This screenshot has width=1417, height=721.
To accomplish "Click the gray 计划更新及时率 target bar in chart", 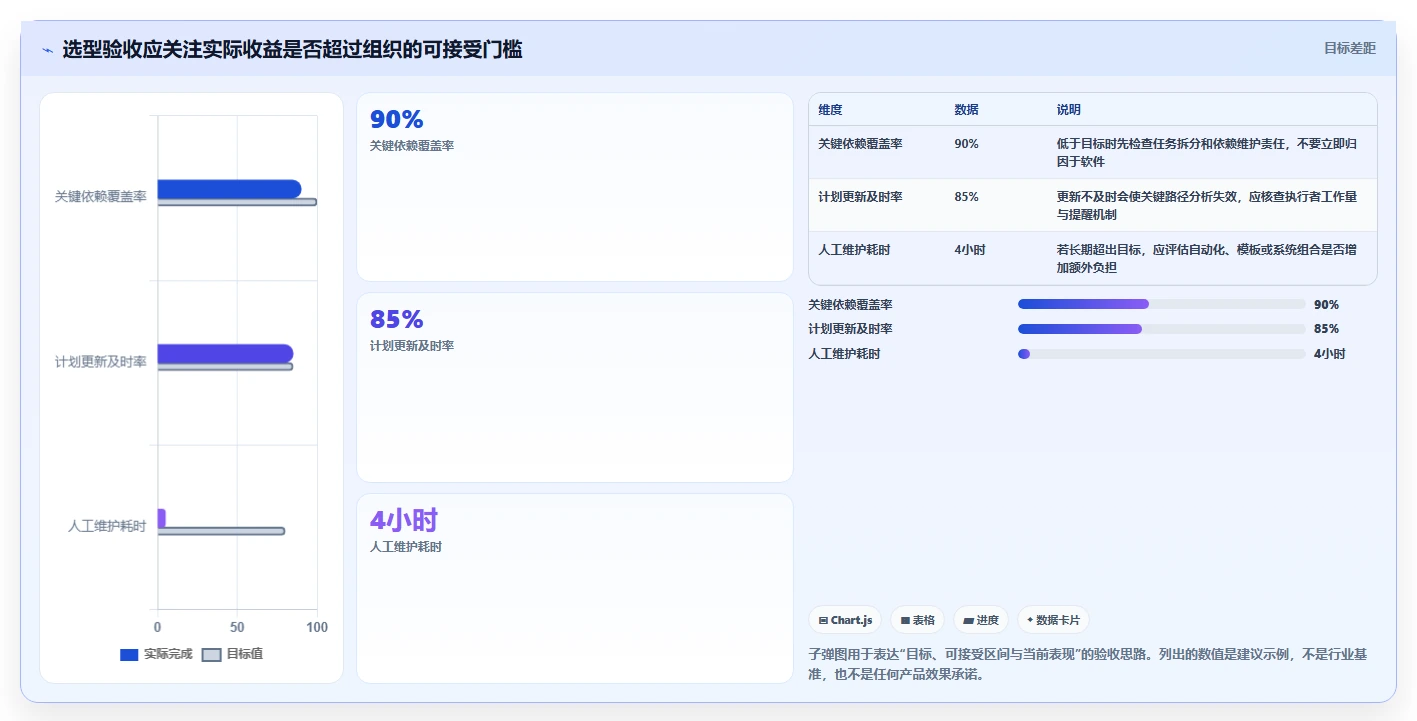I will pyautogui.click(x=225, y=367).
